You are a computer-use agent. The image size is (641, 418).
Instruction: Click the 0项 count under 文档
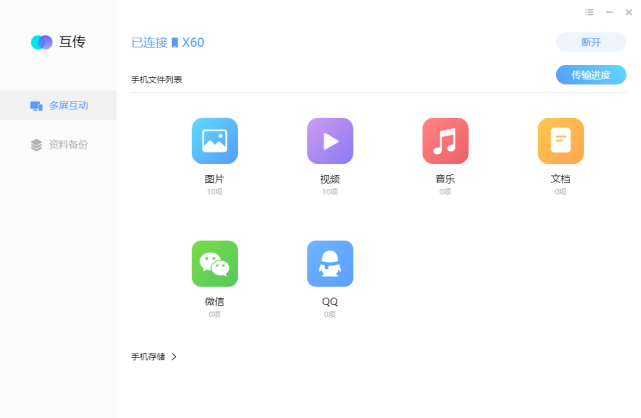pos(560,192)
